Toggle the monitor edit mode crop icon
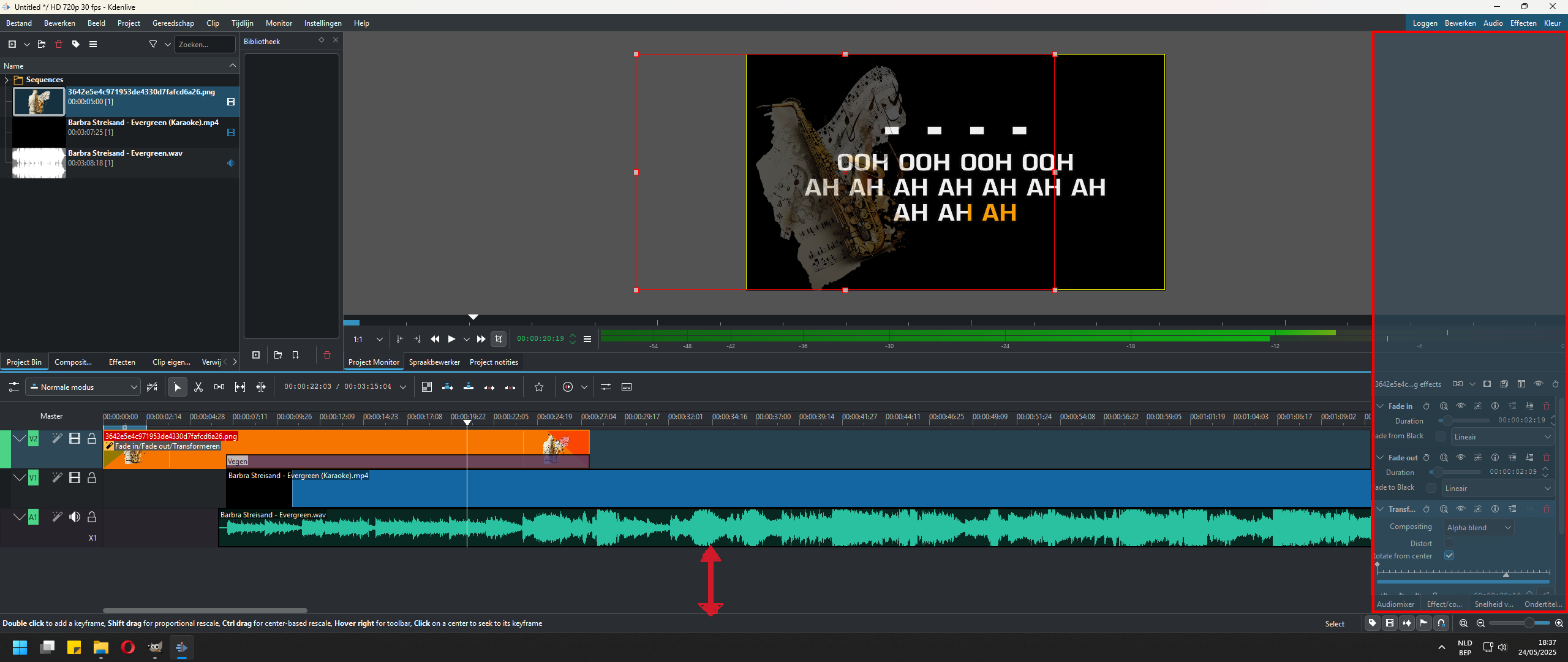Image resolution: width=1568 pixels, height=662 pixels. [x=499, y=339]
